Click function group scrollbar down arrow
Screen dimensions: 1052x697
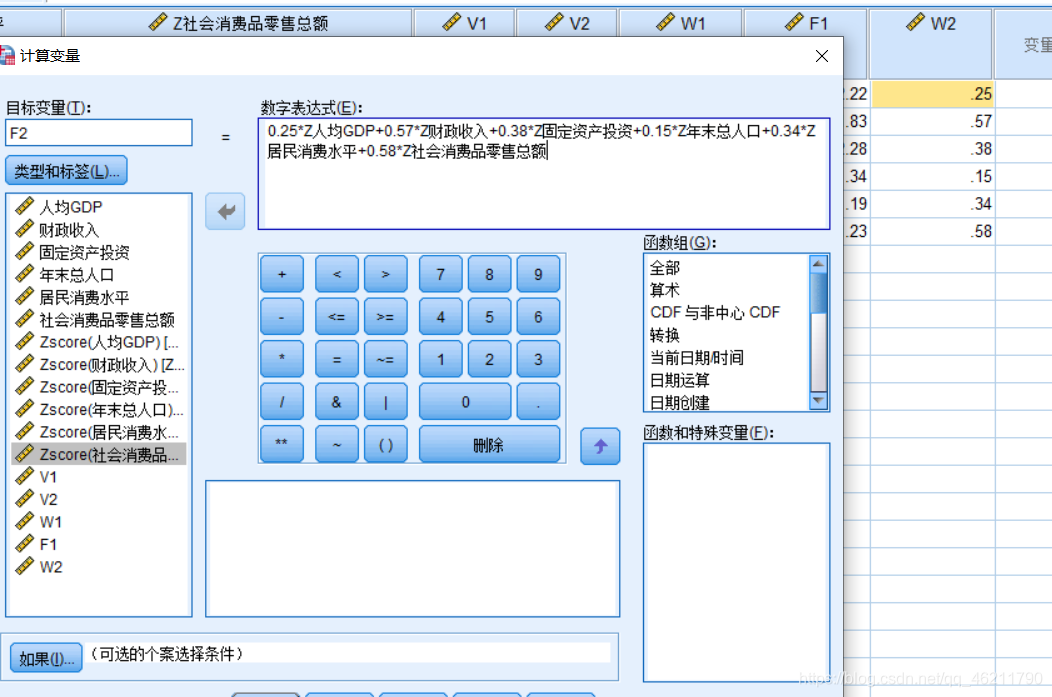tap(818, 400)
